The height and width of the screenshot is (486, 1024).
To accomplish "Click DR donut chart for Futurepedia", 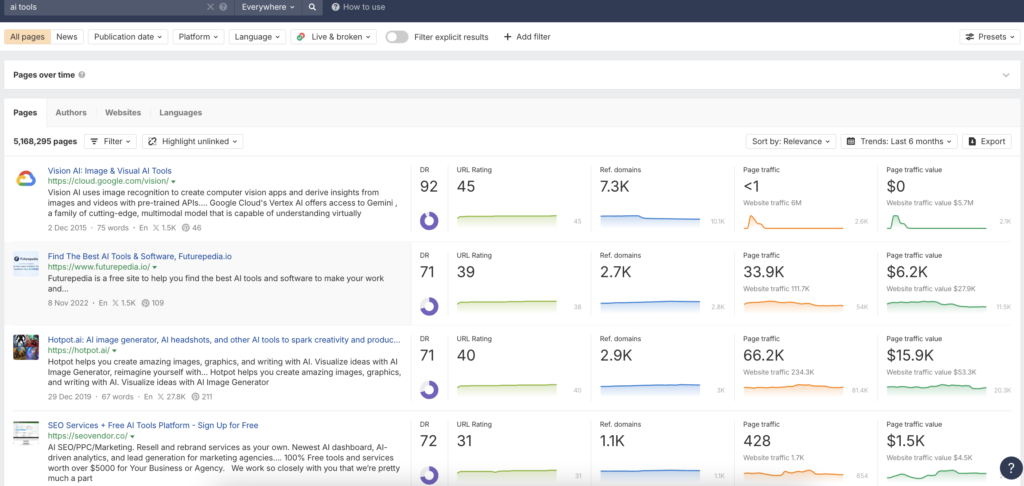I will [429, 306].
